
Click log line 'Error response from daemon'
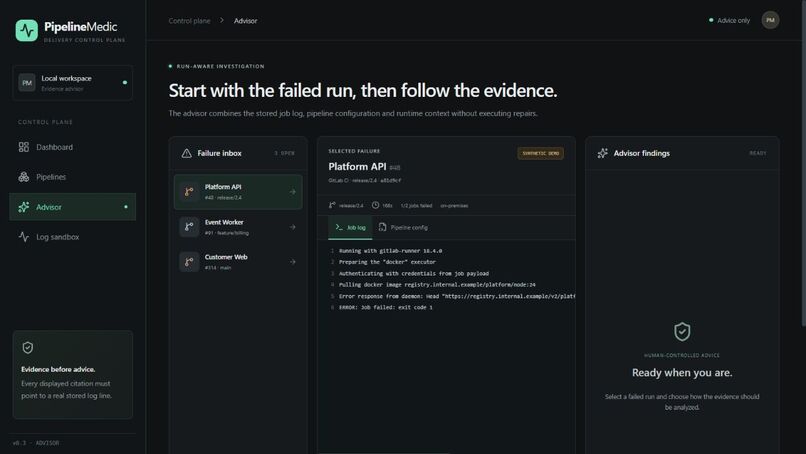pos(457,296)
